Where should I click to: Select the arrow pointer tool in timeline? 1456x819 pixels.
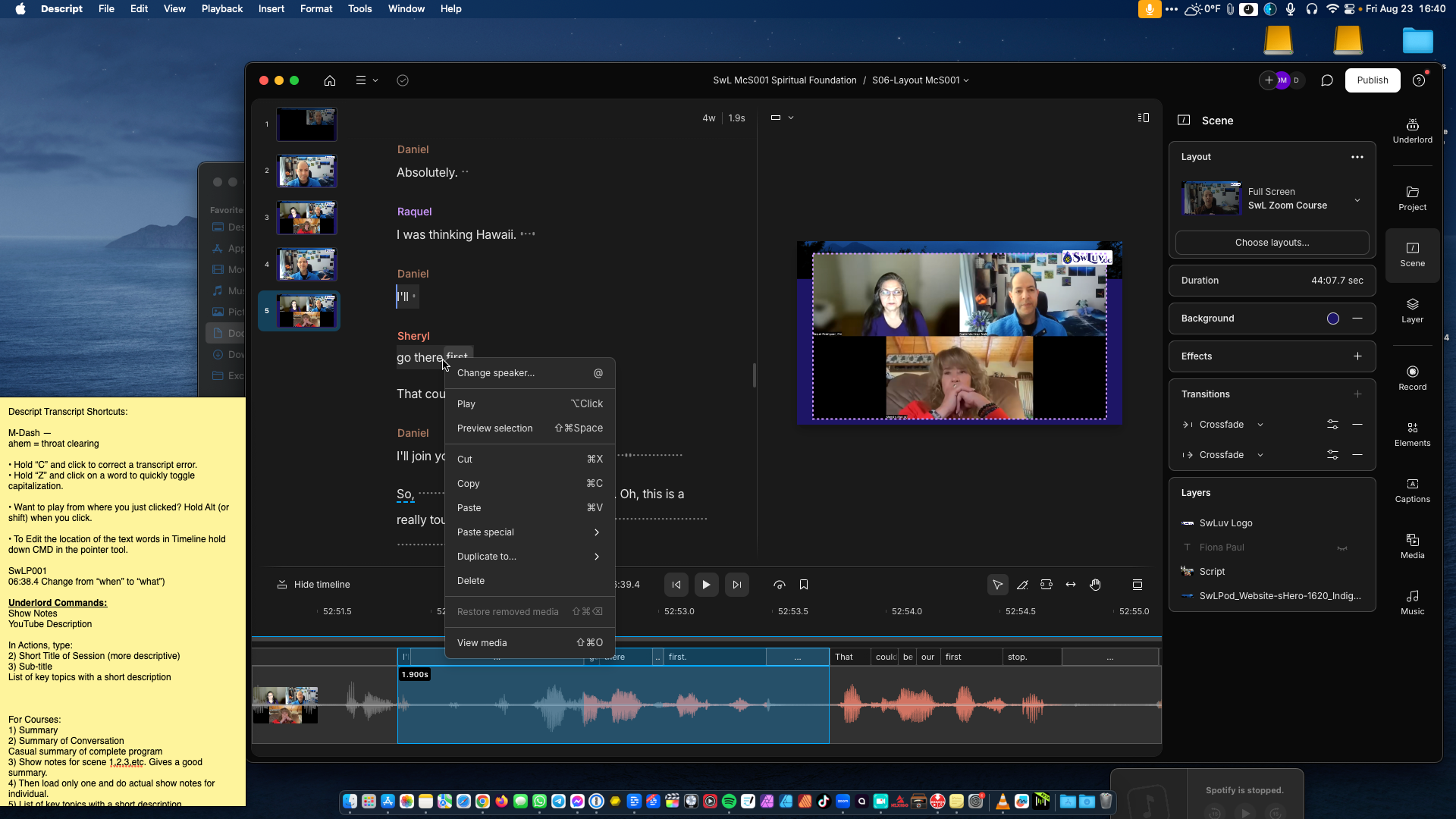998,585
